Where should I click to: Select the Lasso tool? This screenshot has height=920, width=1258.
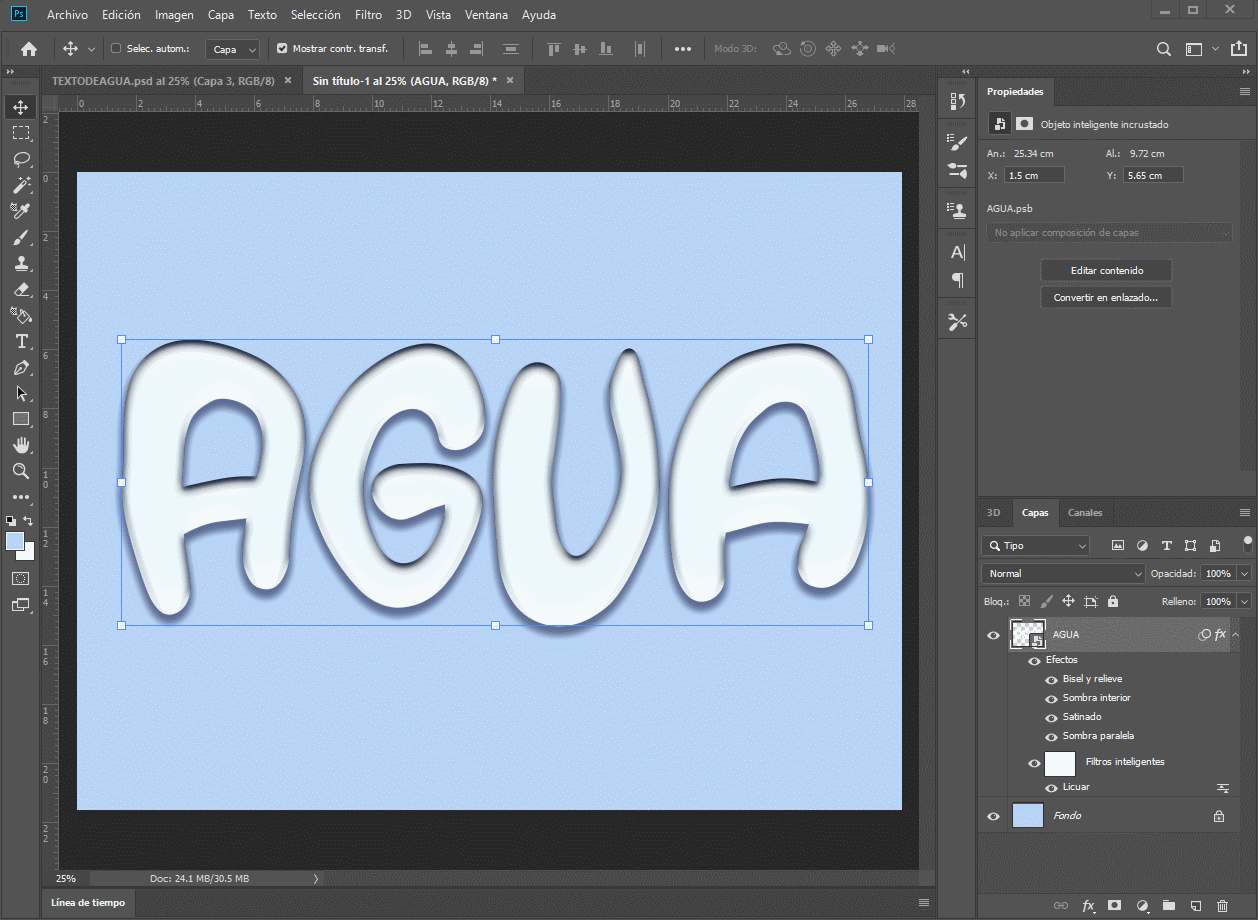(21, 159)
